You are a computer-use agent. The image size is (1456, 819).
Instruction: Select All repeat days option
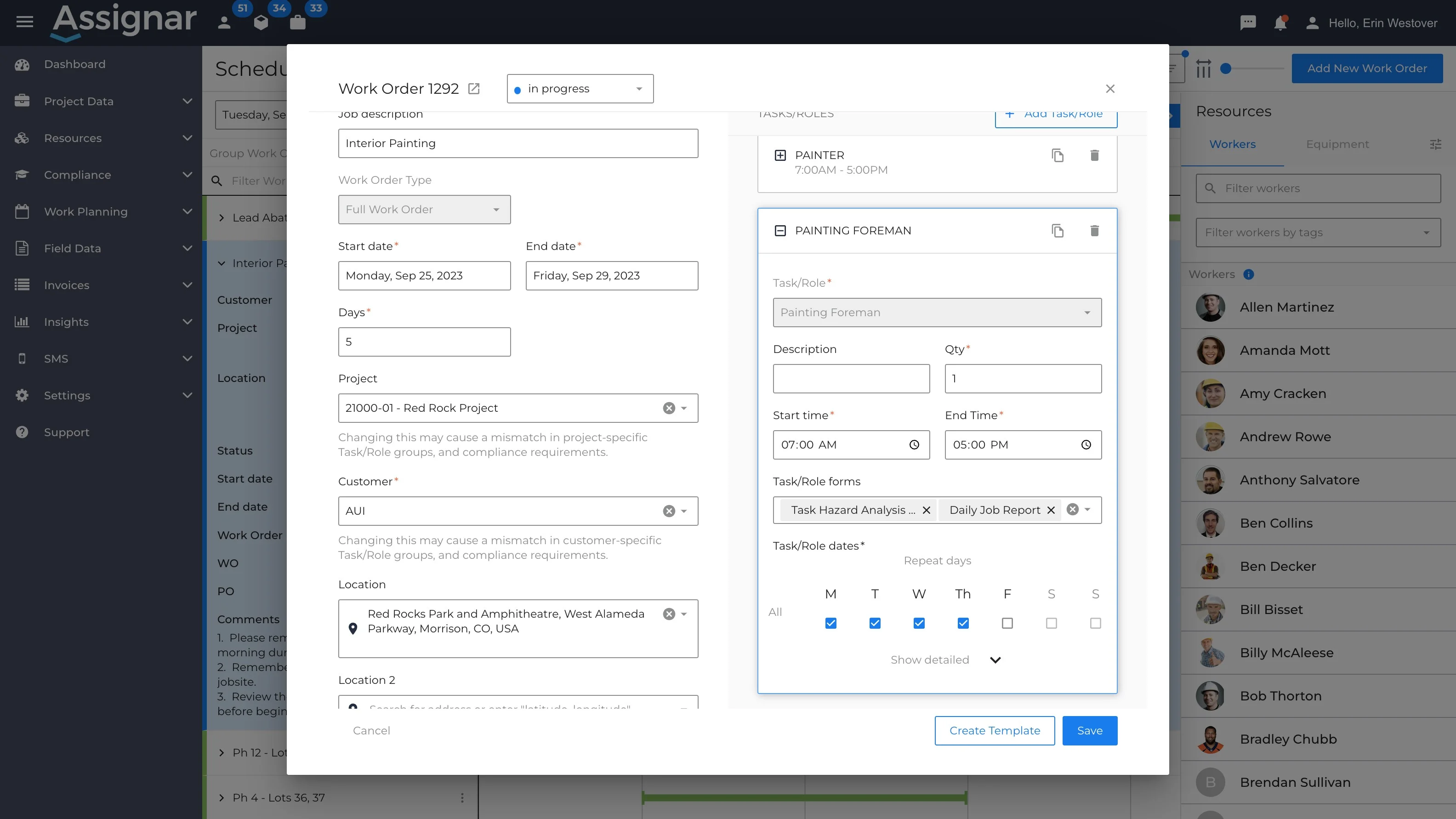point(775,612)
